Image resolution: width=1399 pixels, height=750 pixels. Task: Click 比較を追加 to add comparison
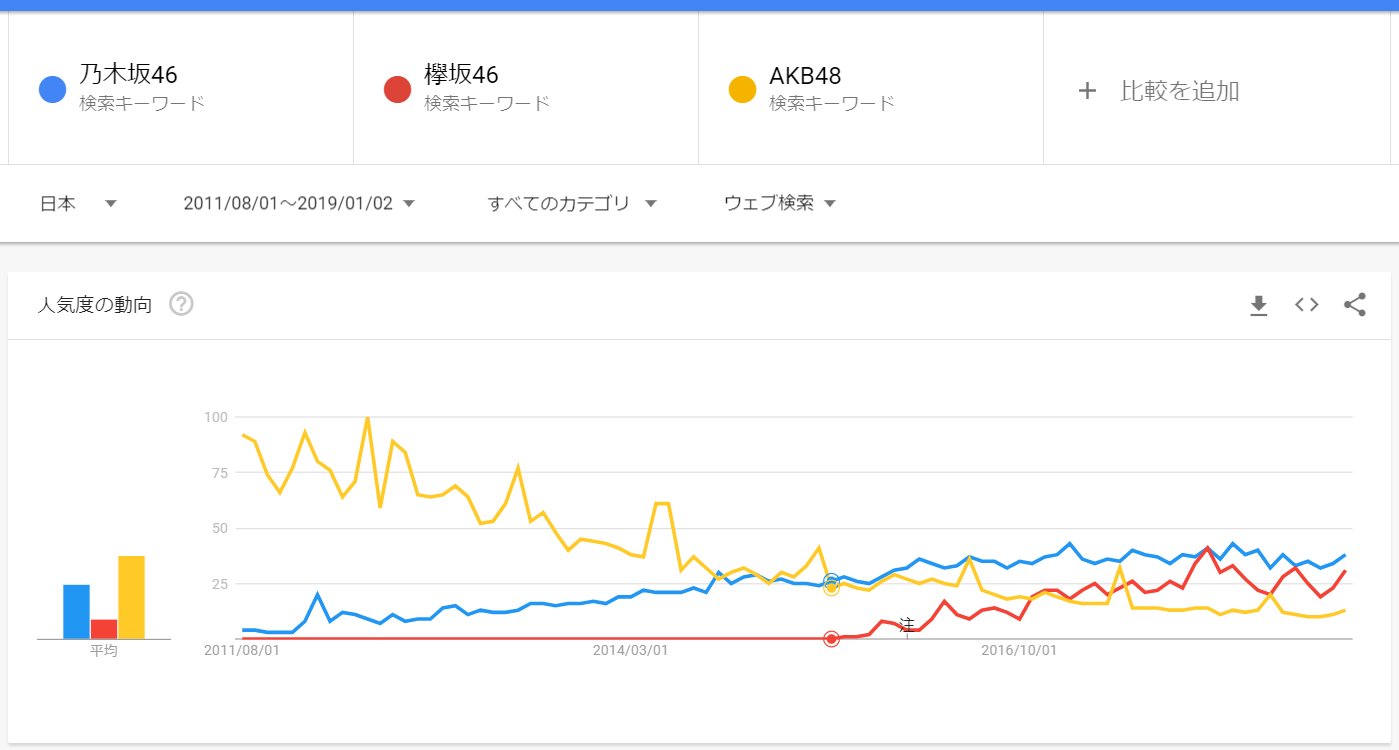(1180, 91)
